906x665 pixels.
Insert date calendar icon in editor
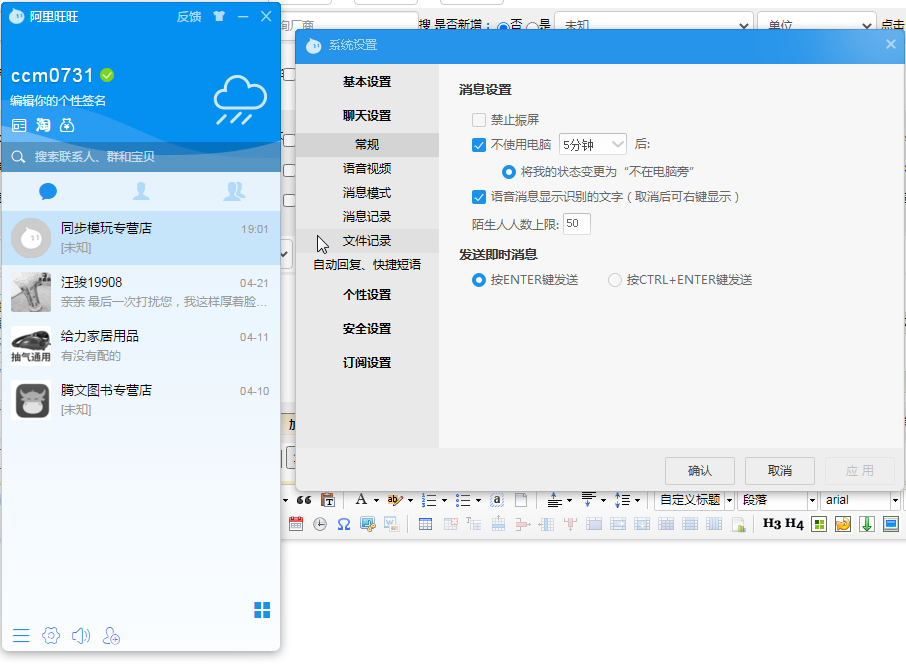click(x=296, y=524)
